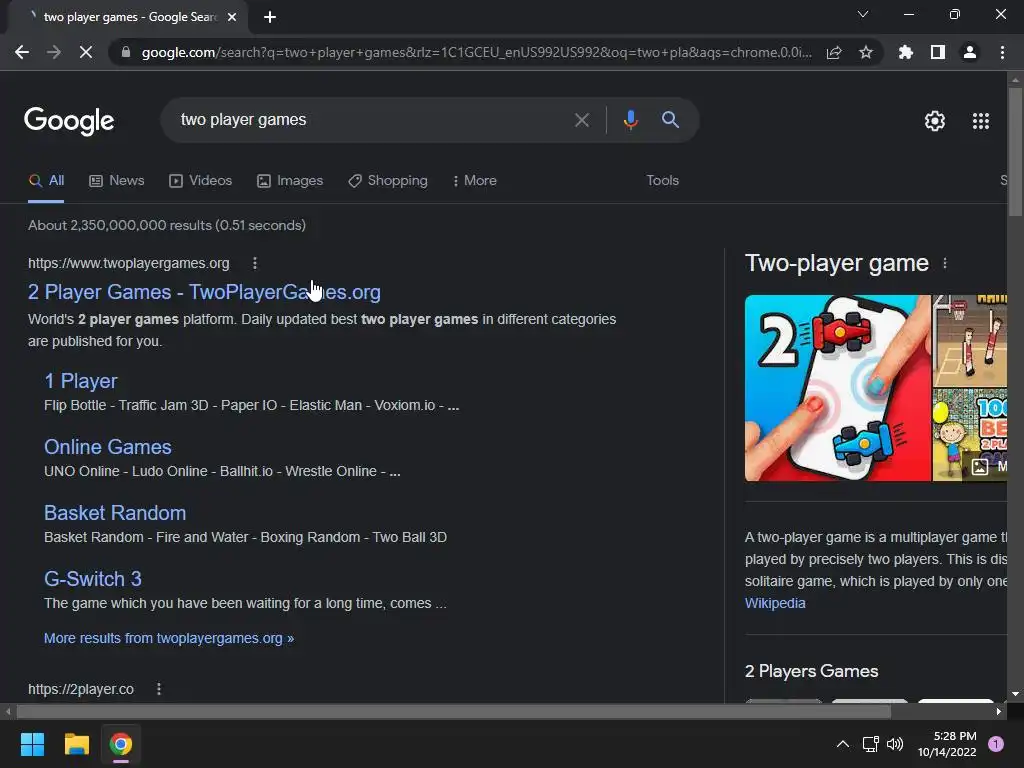Switch to News results tab

(116, 181)
